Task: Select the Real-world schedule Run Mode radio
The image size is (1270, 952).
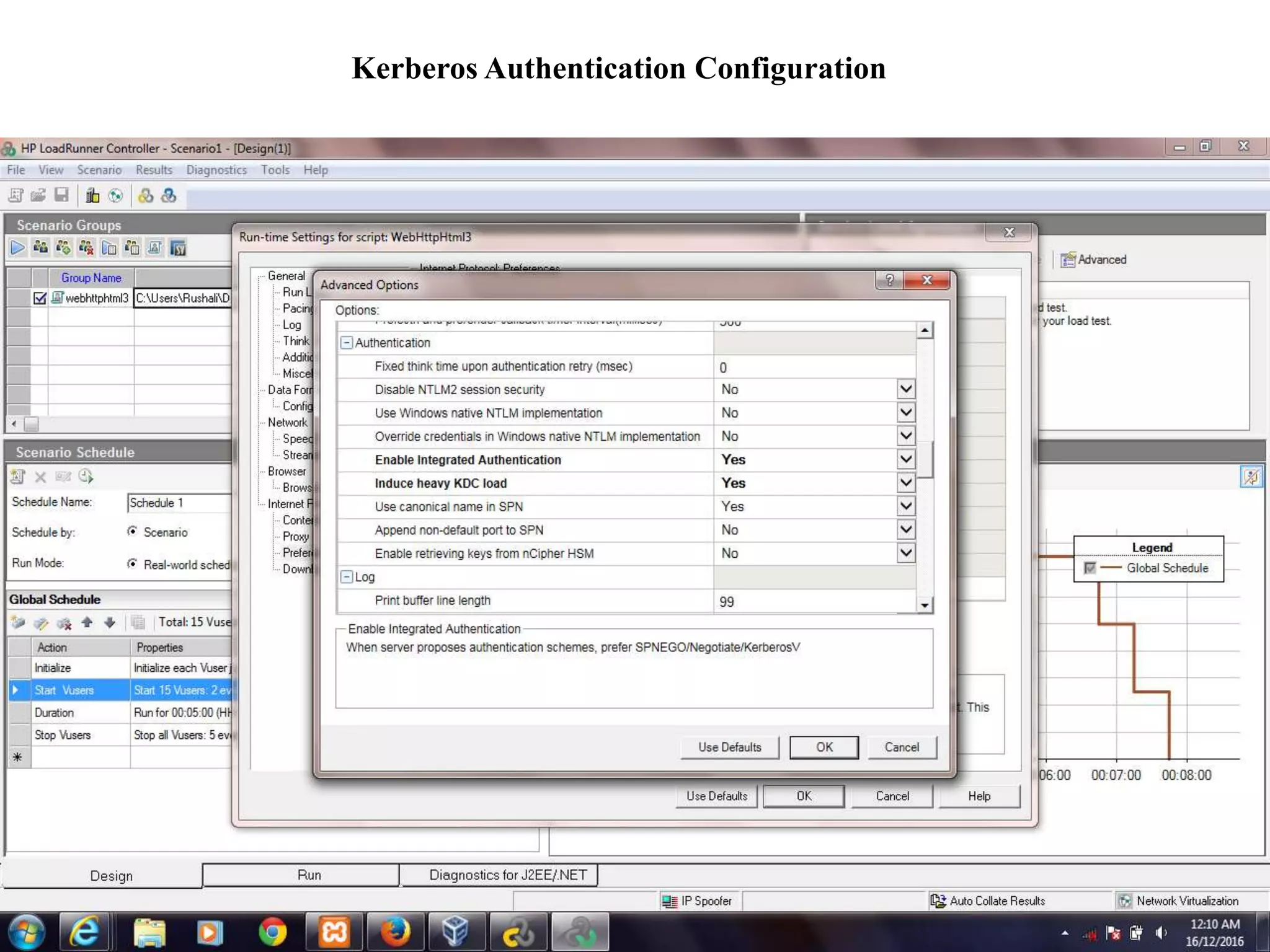Action: (132, 564)
